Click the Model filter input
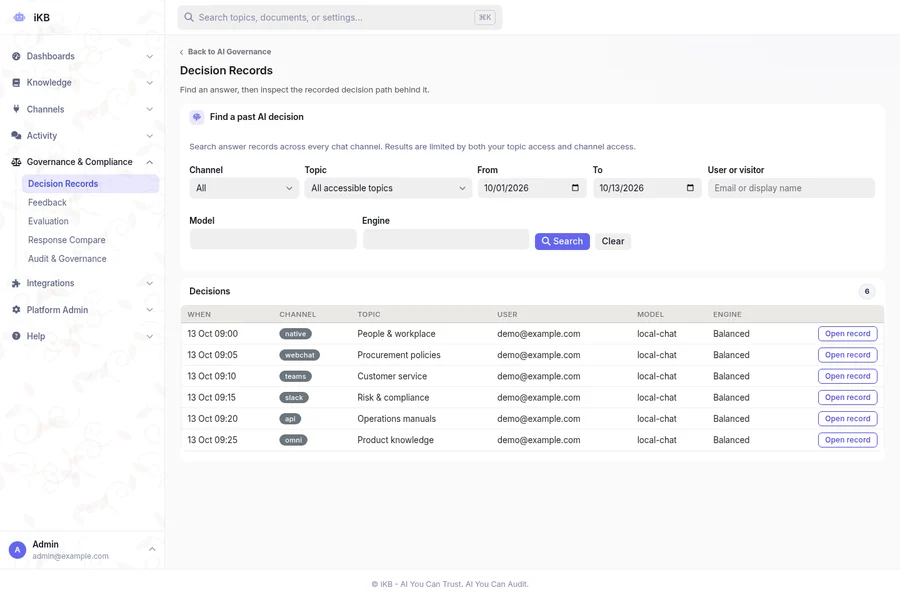 273,239
